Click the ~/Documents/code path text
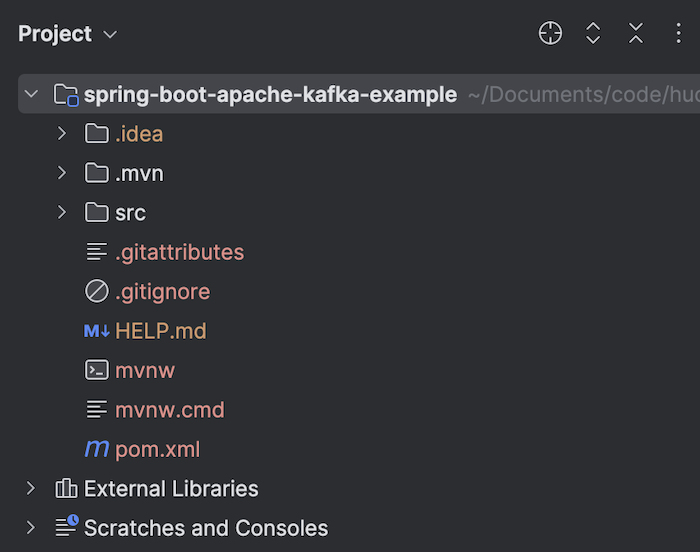Viewport: 700px width, 552px height. 583,95
